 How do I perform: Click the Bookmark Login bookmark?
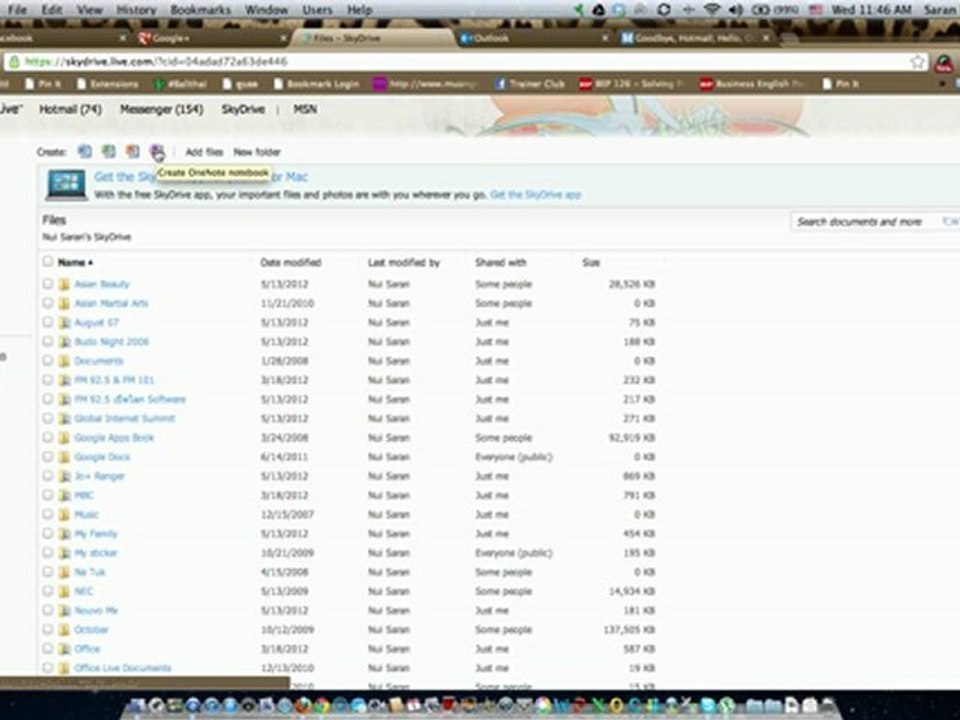pyautogui.click(x=316, y=84)
